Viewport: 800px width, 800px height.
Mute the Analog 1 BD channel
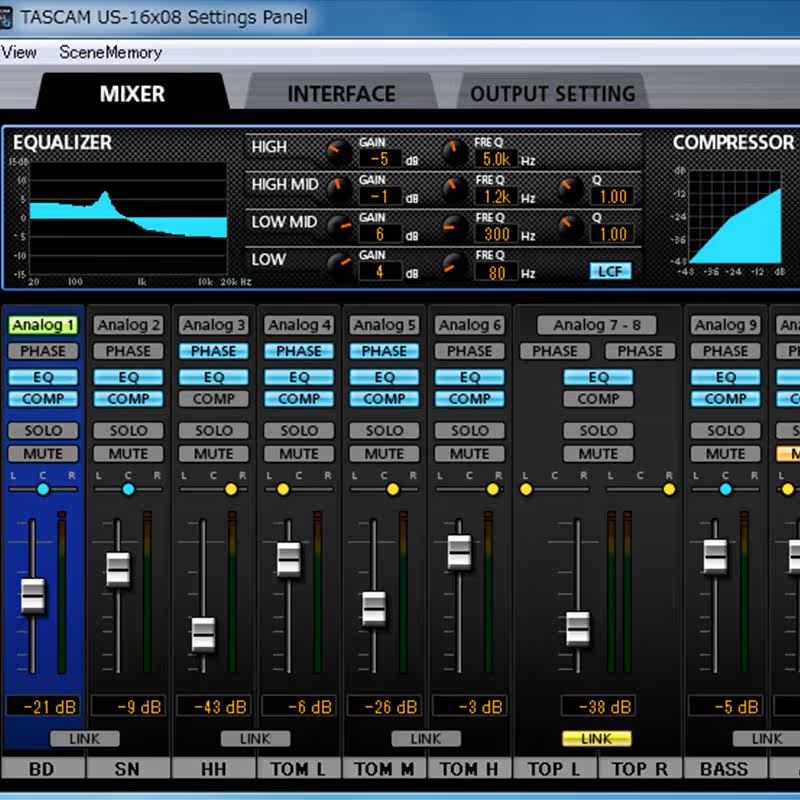click(x=43, y=454)
